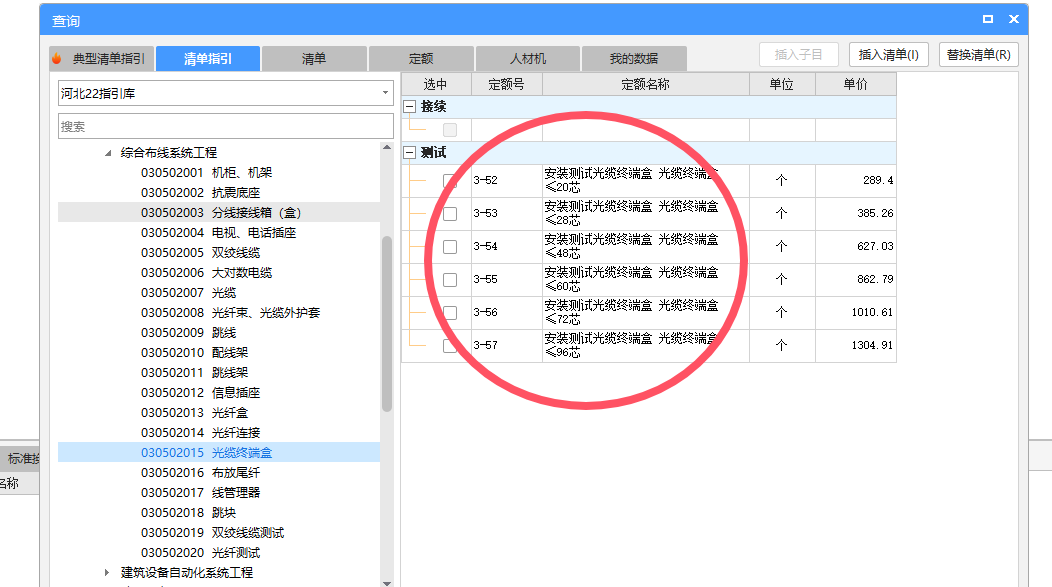The height and width of the screenshot is (587, 1052).
Task: Check the box for quota 3-53
Action: (x=450, y=213)
